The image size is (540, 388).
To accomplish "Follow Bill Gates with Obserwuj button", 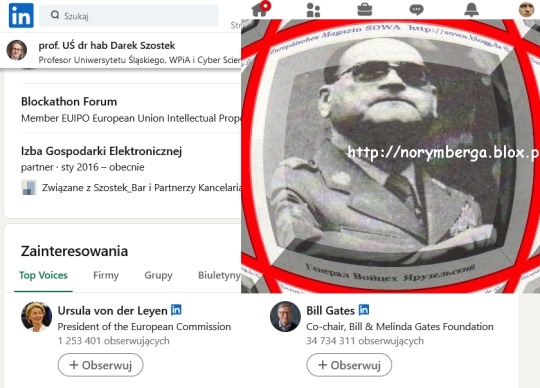I will (349, 365).
